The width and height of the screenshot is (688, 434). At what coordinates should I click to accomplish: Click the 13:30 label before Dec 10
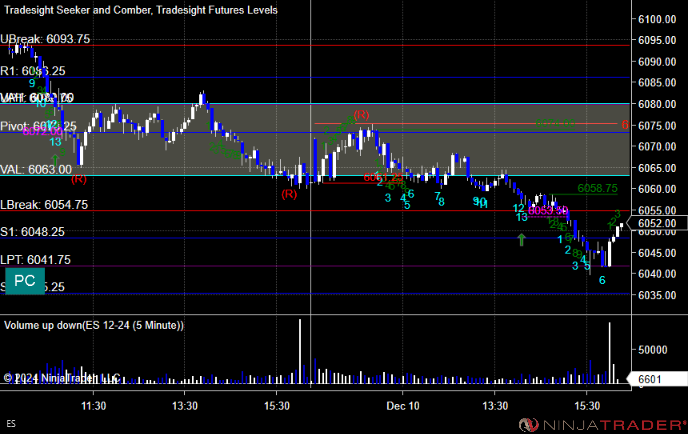pos(185,406)
